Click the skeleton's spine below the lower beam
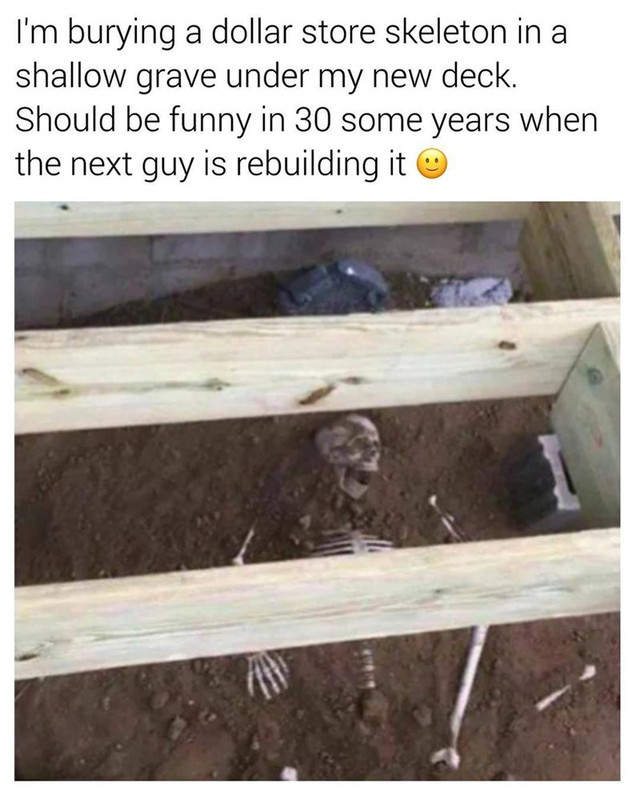This screenshot has height=800, width=640. [368, 666]
